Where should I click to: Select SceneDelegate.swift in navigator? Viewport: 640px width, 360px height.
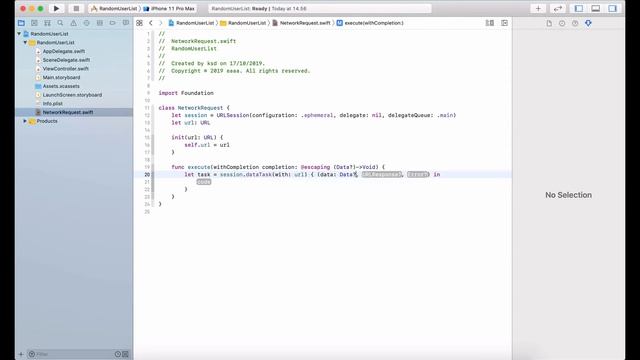point(66,60)
